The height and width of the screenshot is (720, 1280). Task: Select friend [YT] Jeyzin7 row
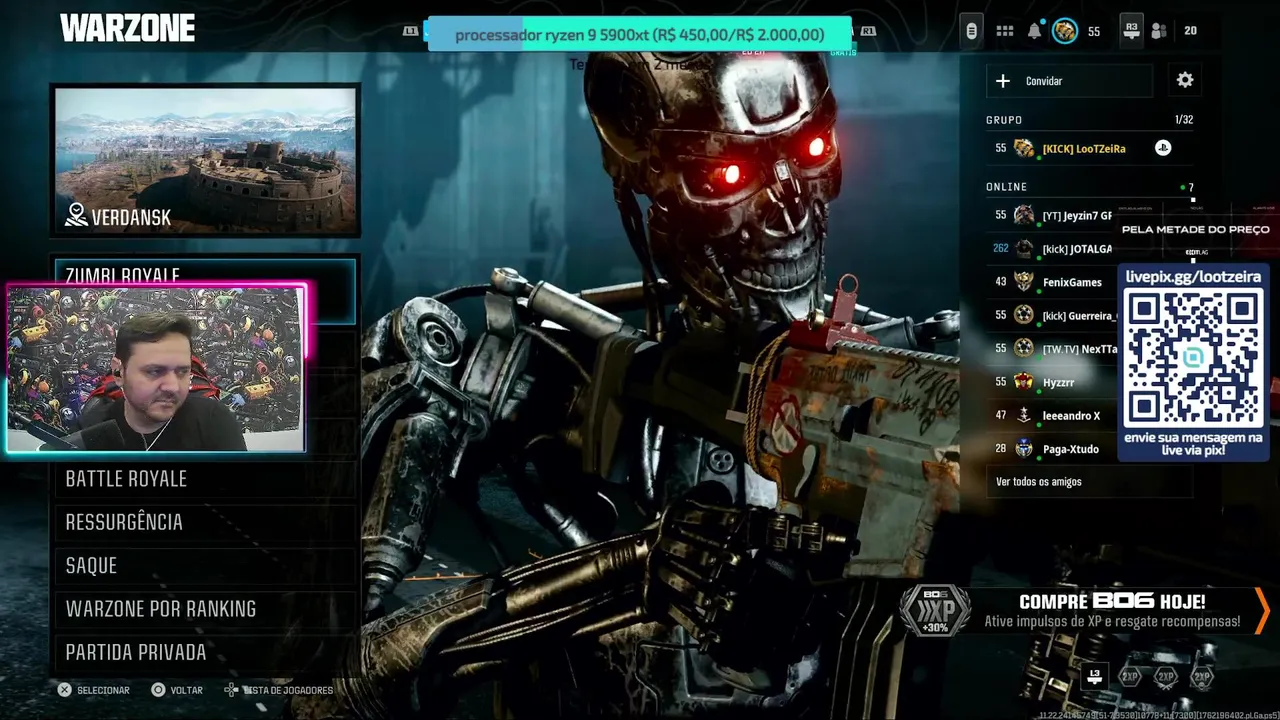[1050, 215]
